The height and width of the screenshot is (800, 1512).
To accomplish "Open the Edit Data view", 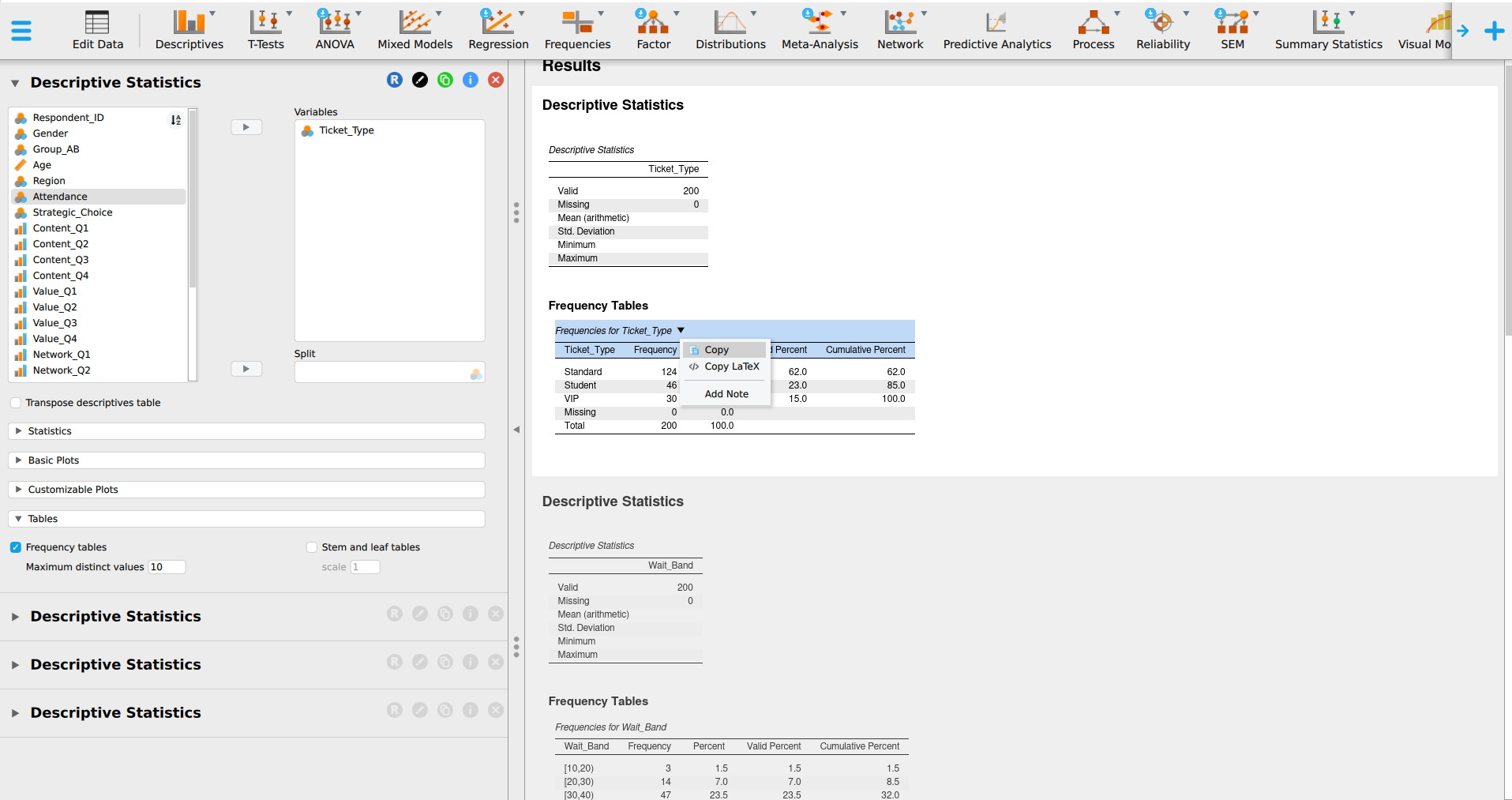I will (98, 31).
